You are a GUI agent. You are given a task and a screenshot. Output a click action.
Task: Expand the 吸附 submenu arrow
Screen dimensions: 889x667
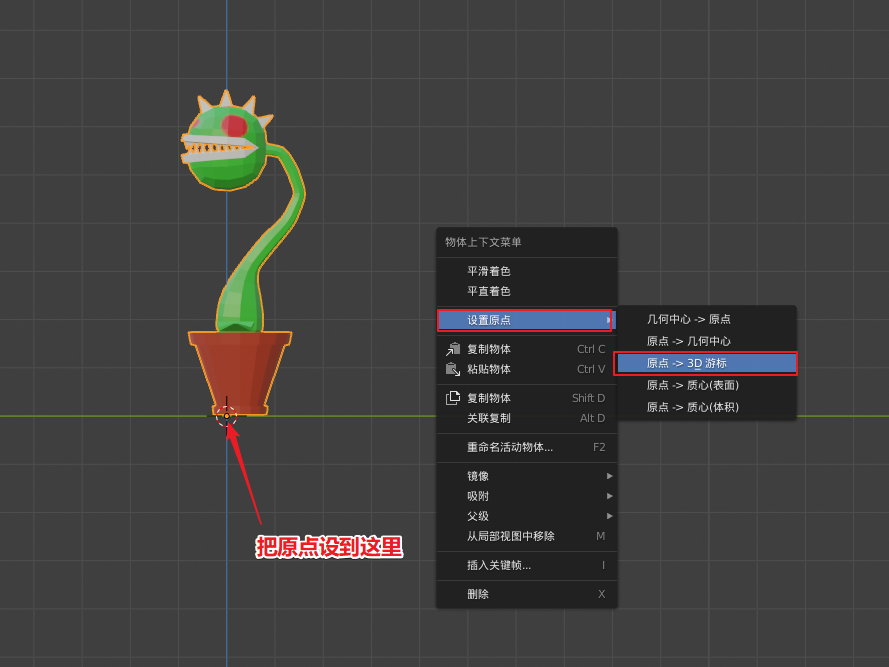coord(609,496)
